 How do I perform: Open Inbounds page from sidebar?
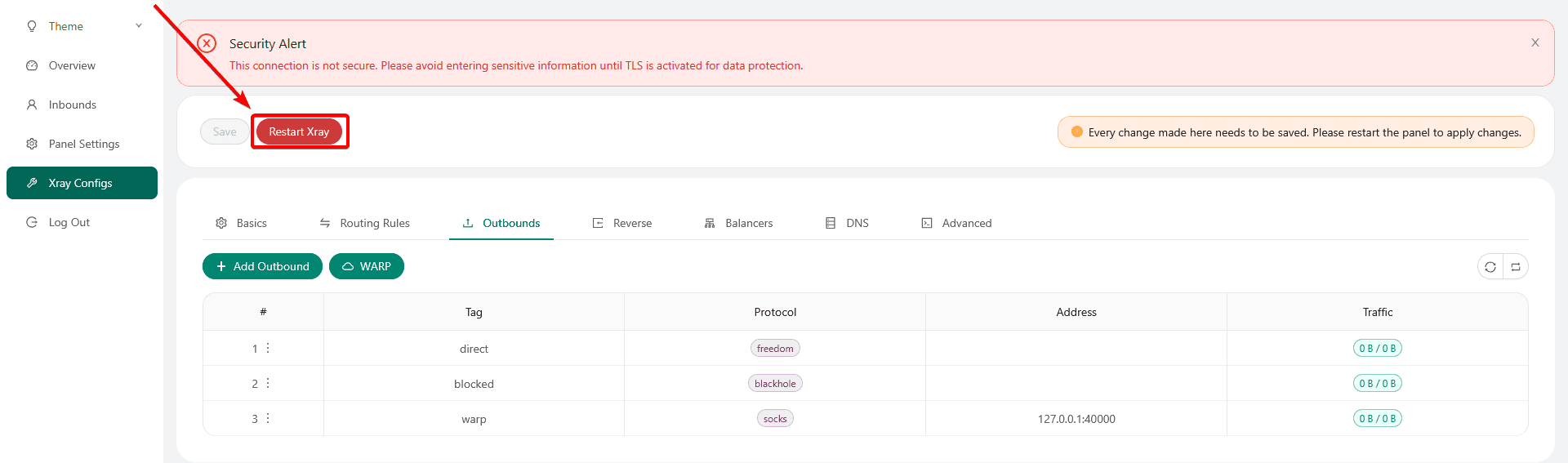click(72, 105)
